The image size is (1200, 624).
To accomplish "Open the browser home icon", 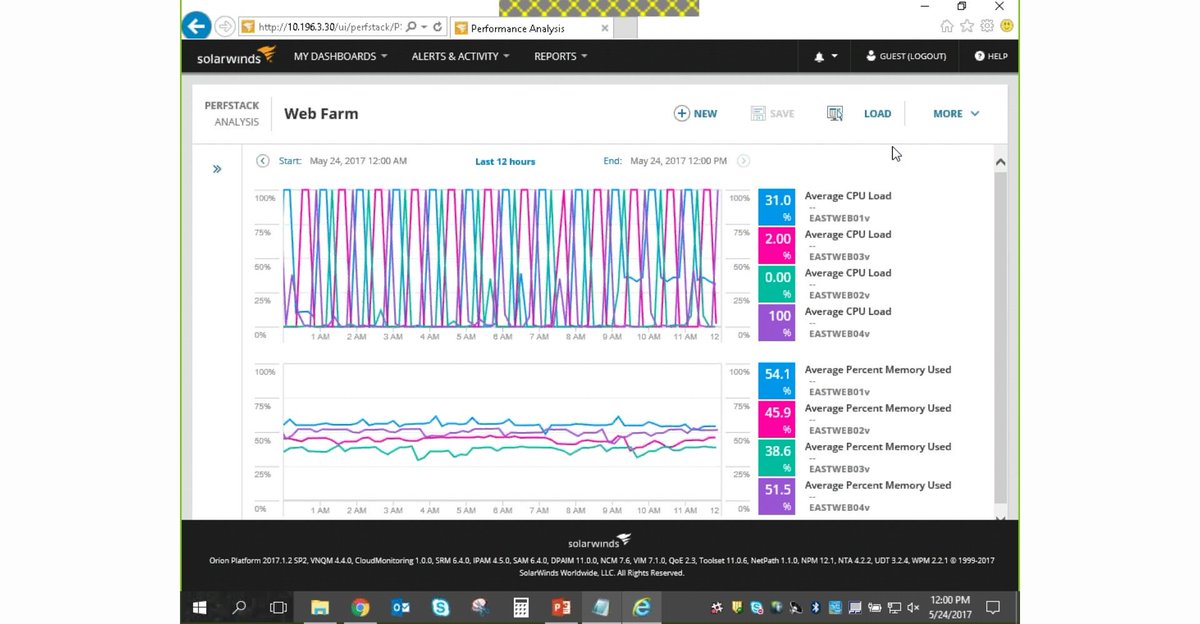I will [947, 26].
